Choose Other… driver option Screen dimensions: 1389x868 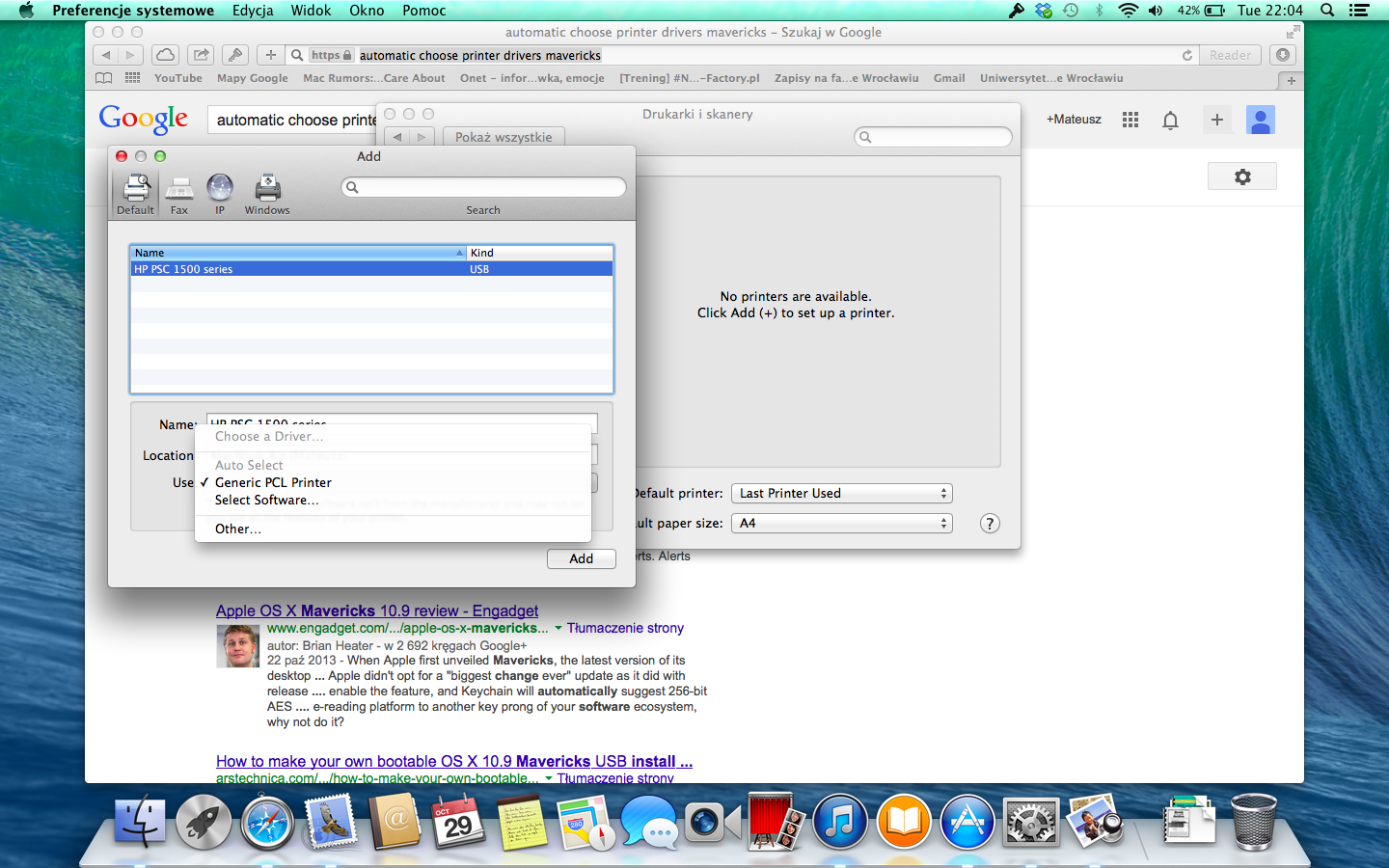(393, 529)
